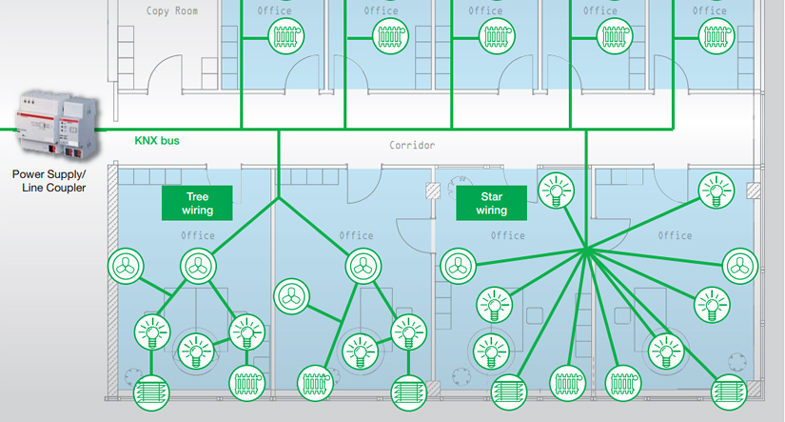Screen dimensions: 785x422
Task: Click the tree wiring branch point below corridor
Action: [x=279, y=197]
